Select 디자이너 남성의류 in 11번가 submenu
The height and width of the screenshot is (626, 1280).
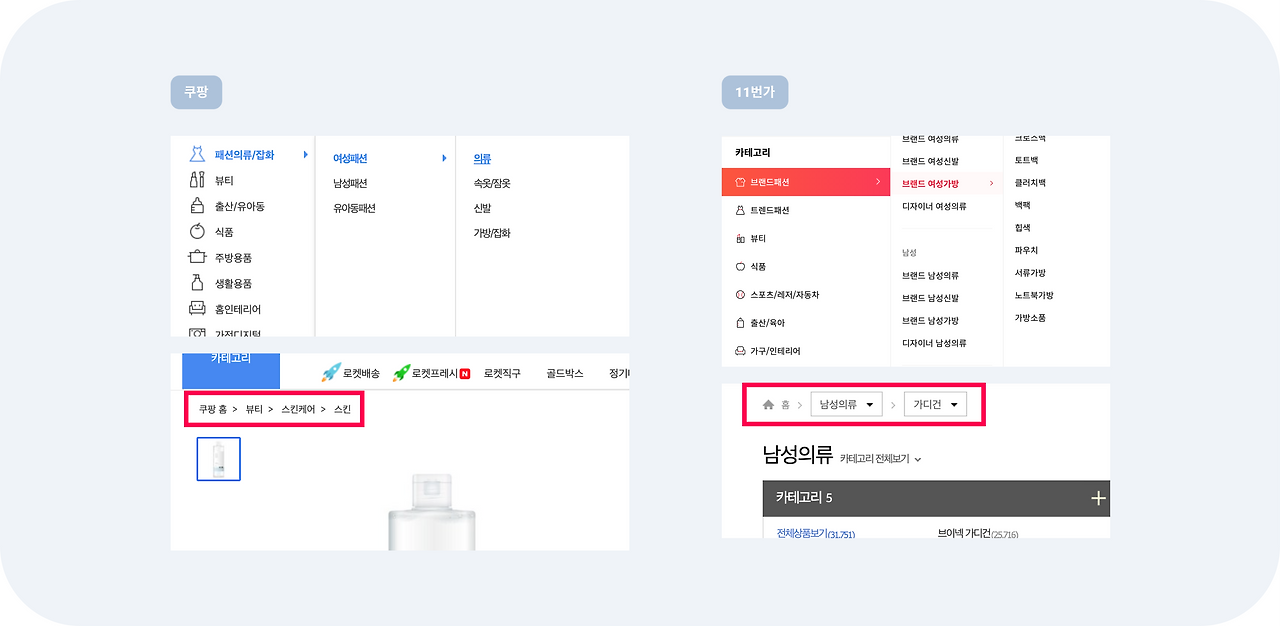point(934,343)
